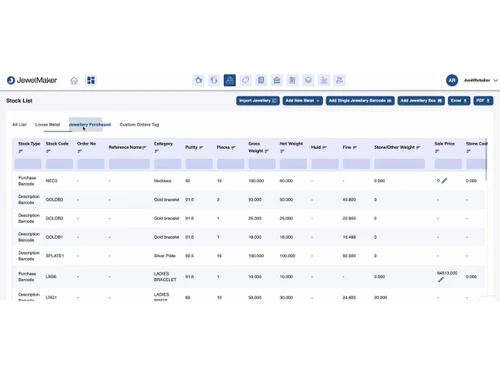Export the list with the PDF button
This screenshot has height=375, width=500.
(483, 101)
